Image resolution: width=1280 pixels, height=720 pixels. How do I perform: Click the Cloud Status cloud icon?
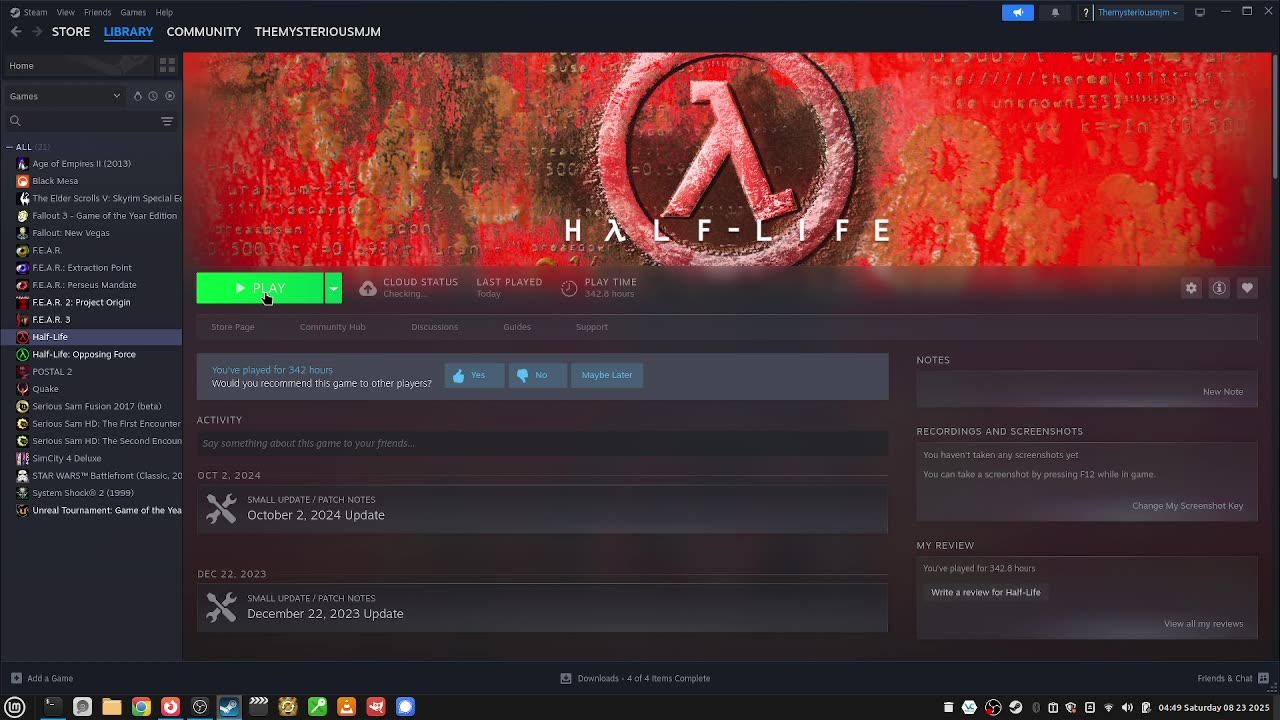click(368, 288)
